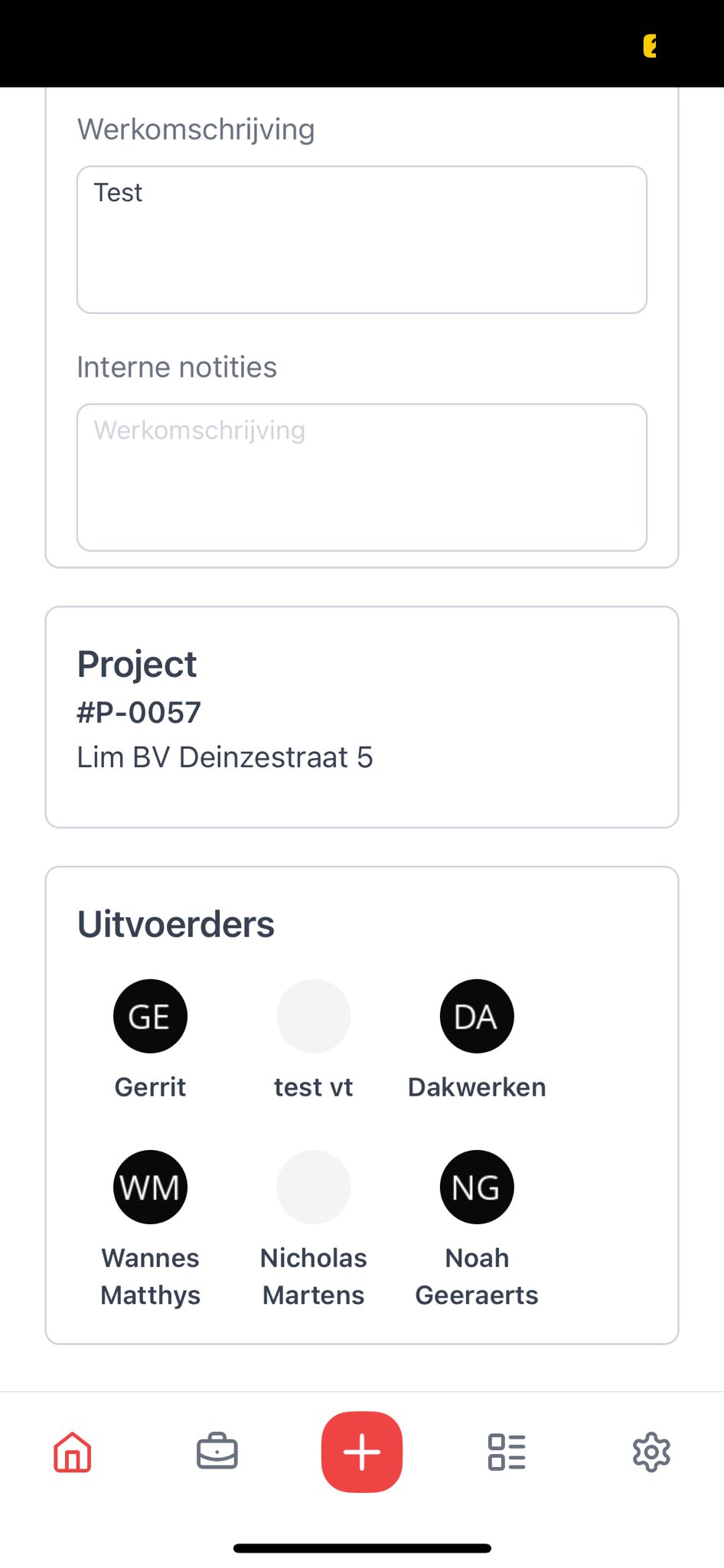Open the list overview tab
Screen dimensions: 724x1568
point(507,1452)
